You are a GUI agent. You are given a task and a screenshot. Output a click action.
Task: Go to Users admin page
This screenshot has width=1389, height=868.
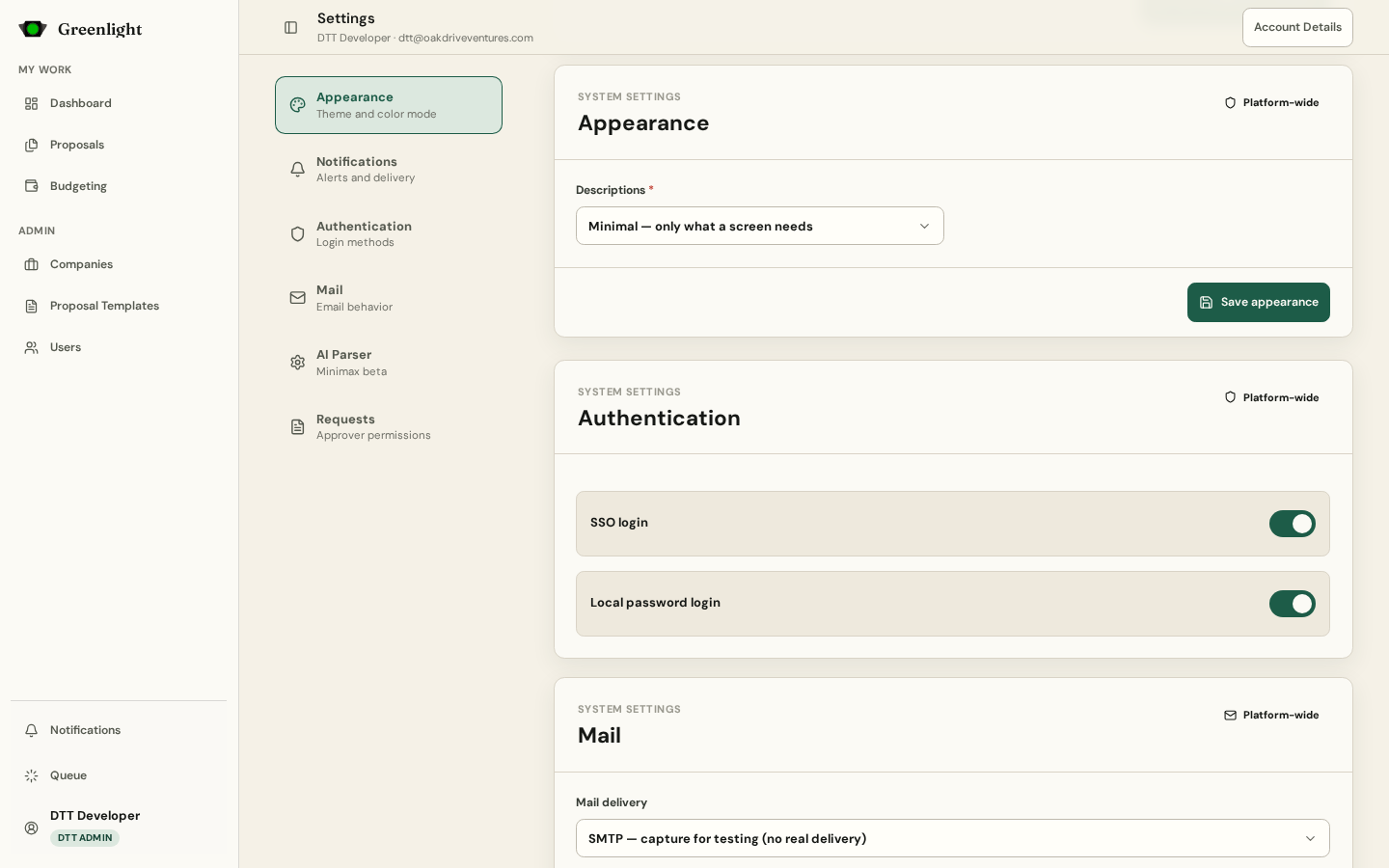click(119, 347)
